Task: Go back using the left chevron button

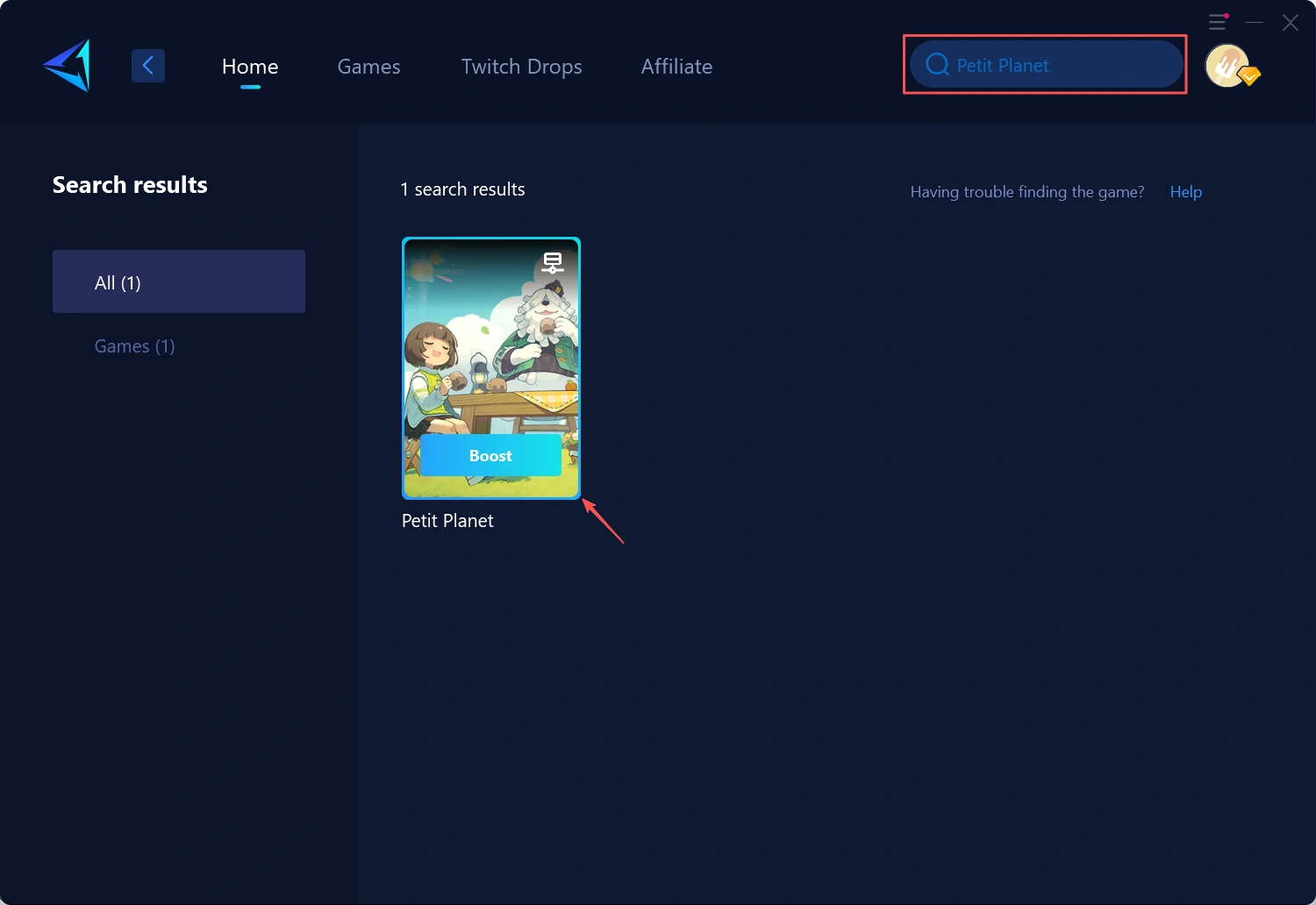Action: pos(148,66)
